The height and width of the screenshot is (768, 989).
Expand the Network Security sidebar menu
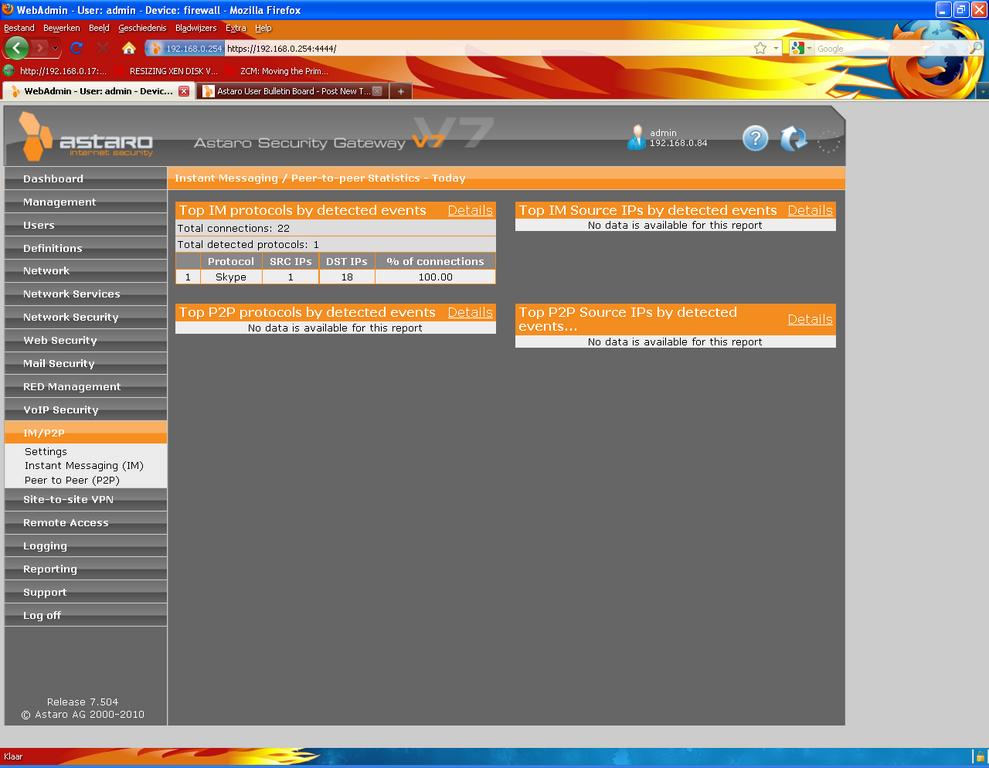(71, 317)
